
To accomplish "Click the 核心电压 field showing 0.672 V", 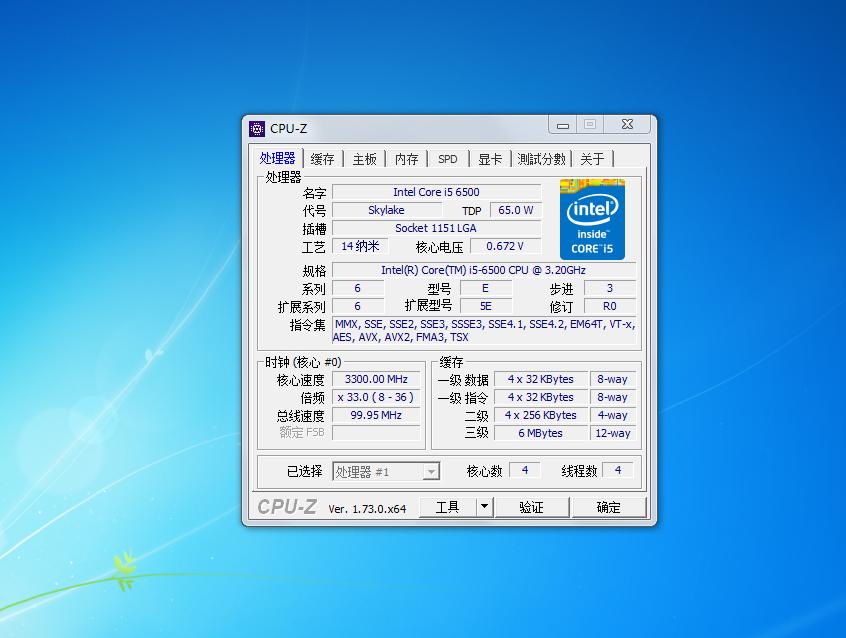I will click(x=504, y=246).
